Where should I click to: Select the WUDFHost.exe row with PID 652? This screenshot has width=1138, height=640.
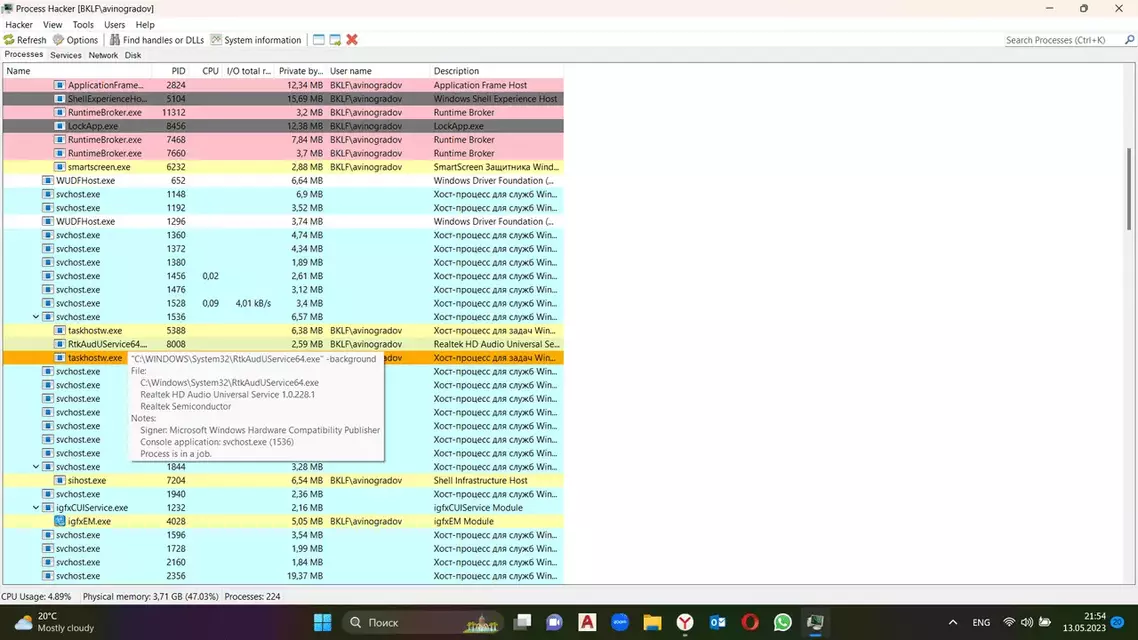(x=283, y=181)
